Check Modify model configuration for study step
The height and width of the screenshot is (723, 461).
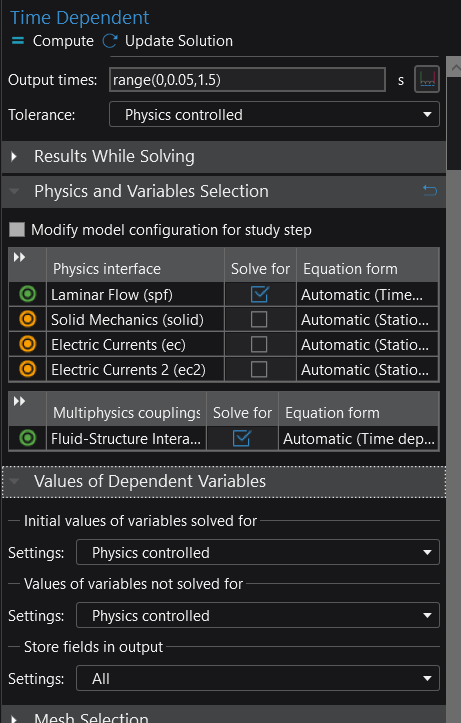tap(17, 230)
